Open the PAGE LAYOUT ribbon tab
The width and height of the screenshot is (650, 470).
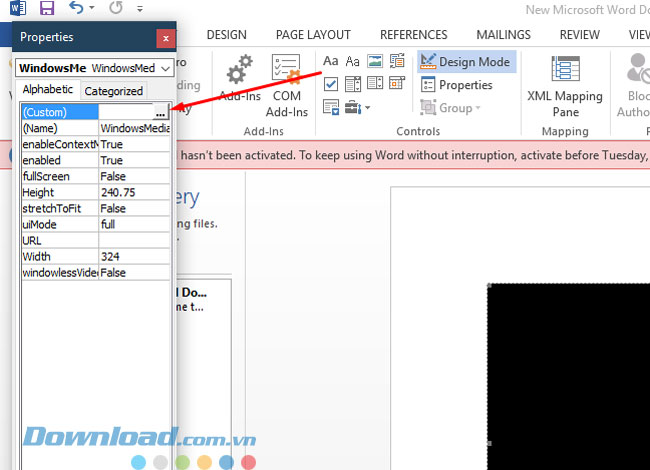pos(313,35)
